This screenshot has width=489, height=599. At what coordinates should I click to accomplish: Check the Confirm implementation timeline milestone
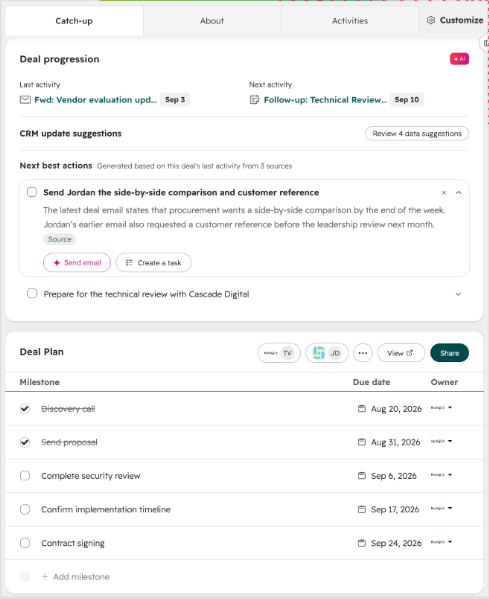coord(25,509)
